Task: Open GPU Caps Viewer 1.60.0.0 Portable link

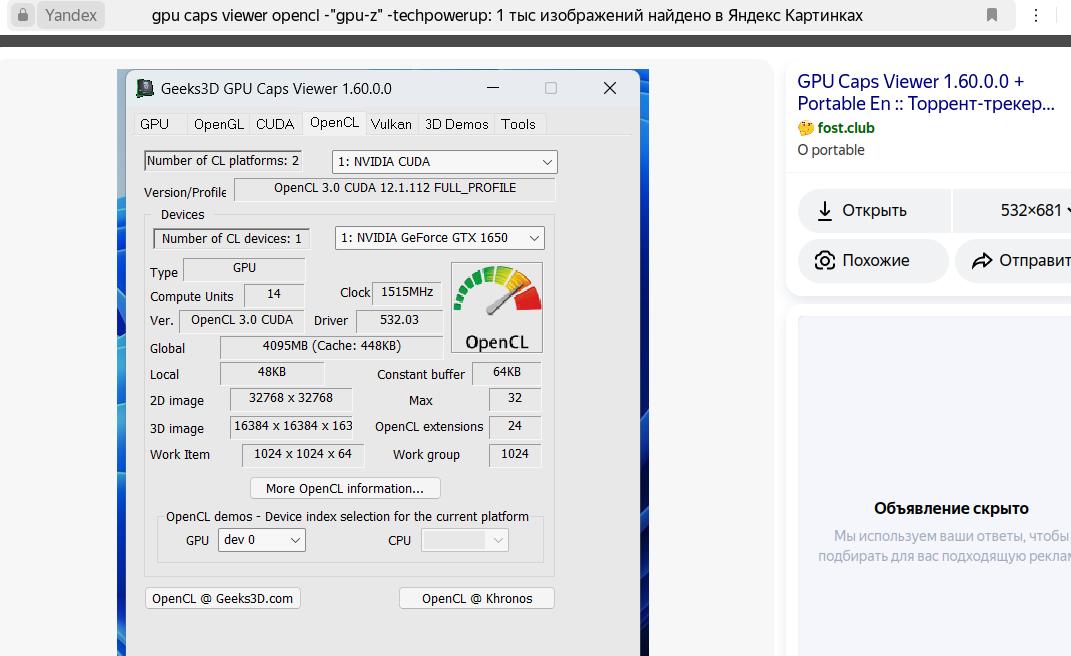Action: [x=926, y=92]
